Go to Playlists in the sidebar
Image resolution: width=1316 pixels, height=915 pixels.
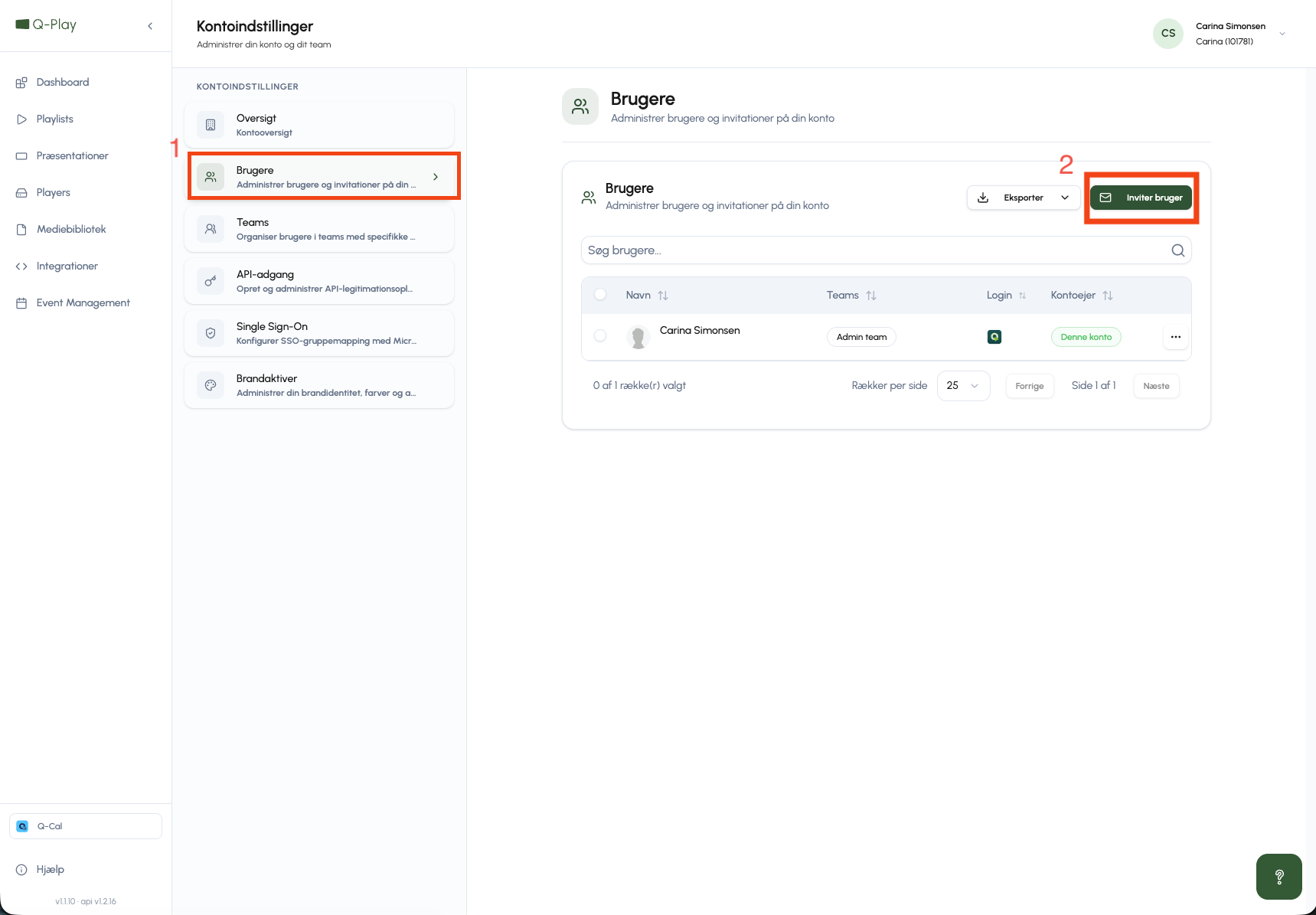pyautogui.click(x=55, y=119)
